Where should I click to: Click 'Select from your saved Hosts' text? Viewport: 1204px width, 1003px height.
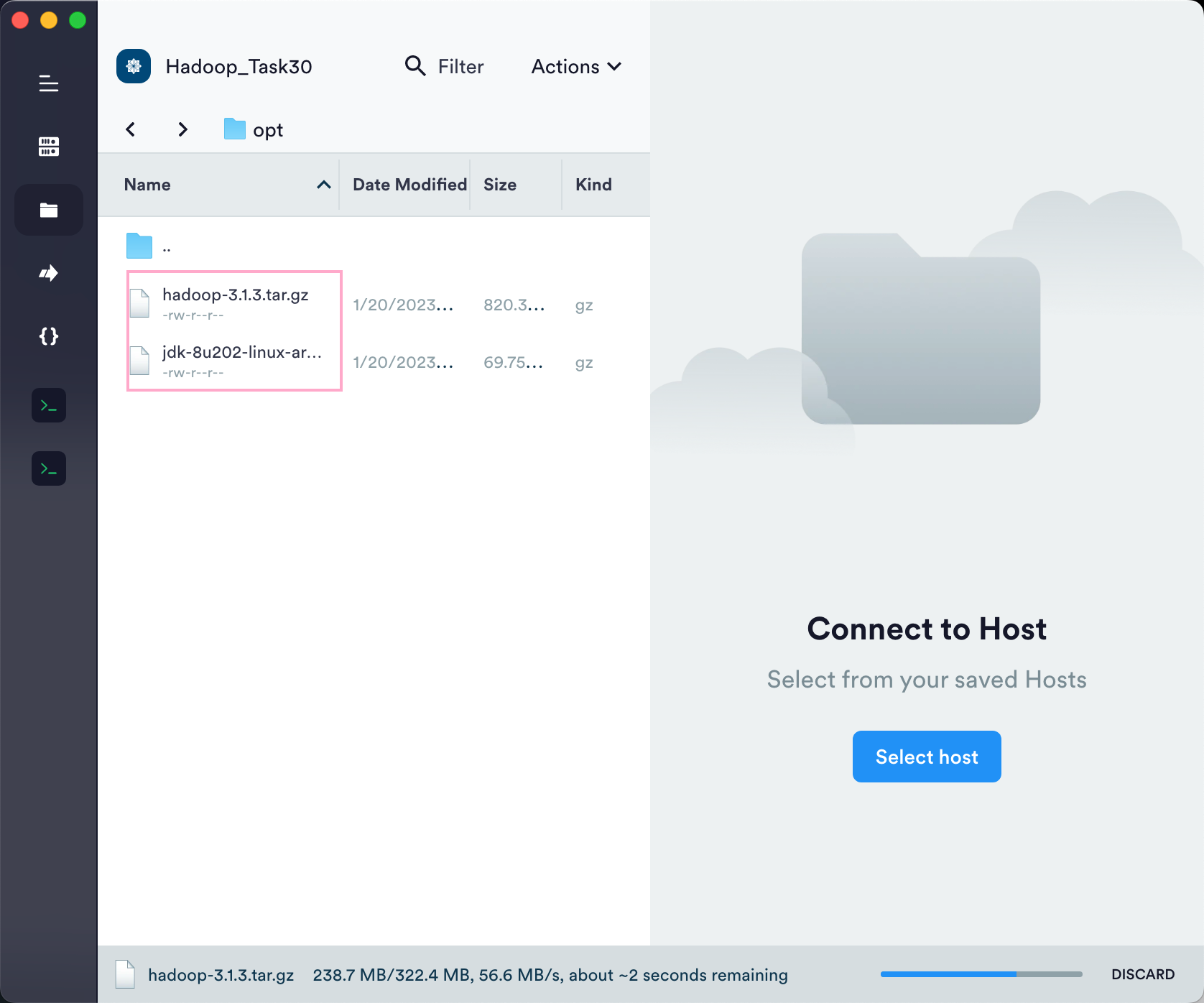pyautogui.click(x=927, y=679)
